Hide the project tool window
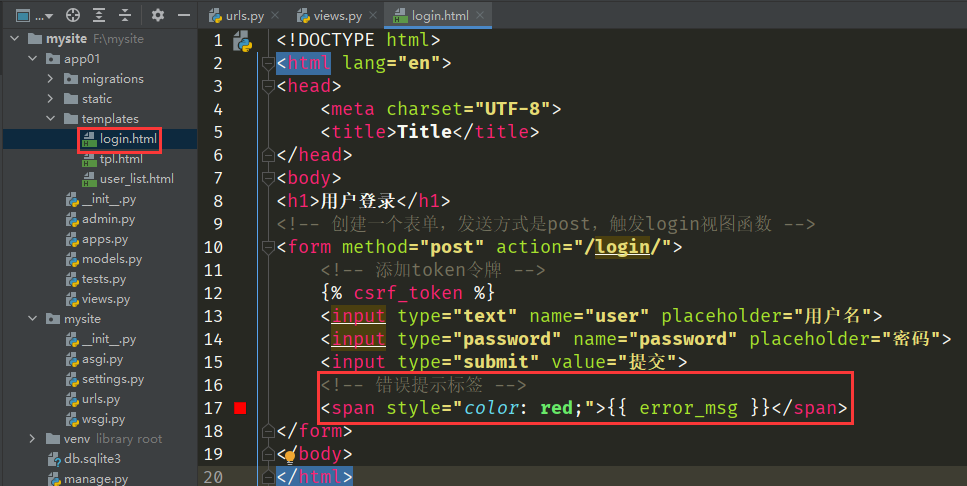This screenshot has height=486, width=967. pos(183,16)
